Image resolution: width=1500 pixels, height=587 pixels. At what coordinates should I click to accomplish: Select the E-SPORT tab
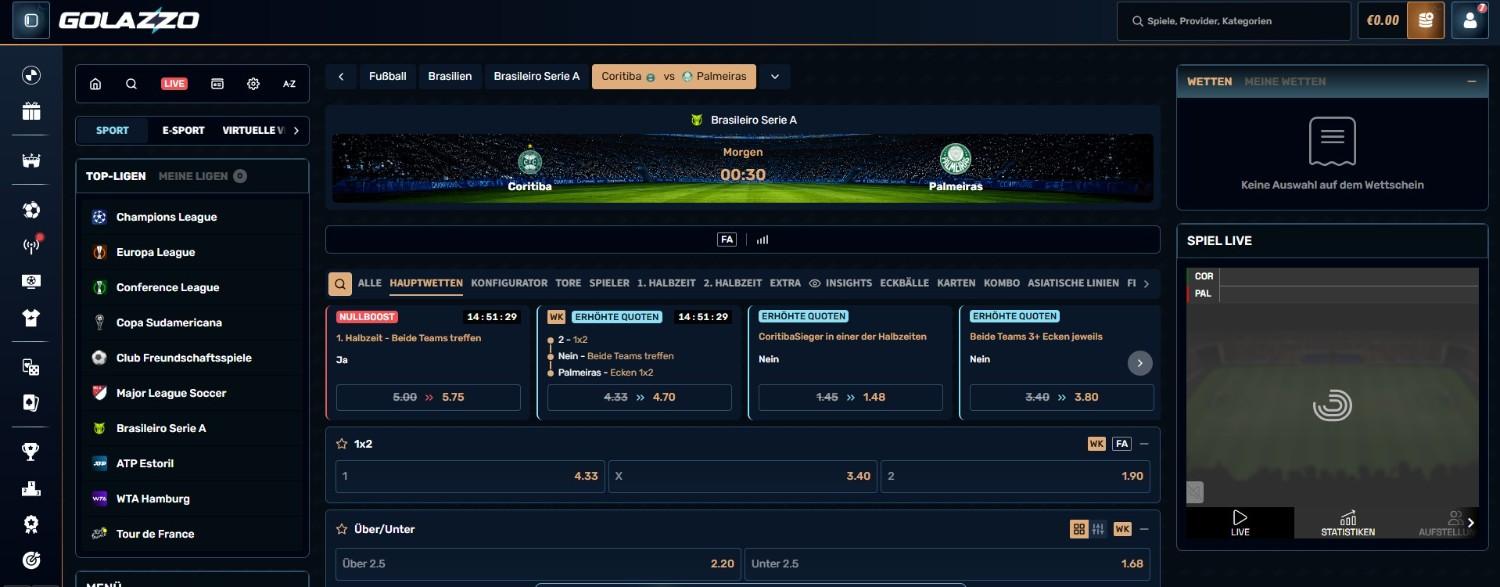pyautogui.click(x=183, y=130)
